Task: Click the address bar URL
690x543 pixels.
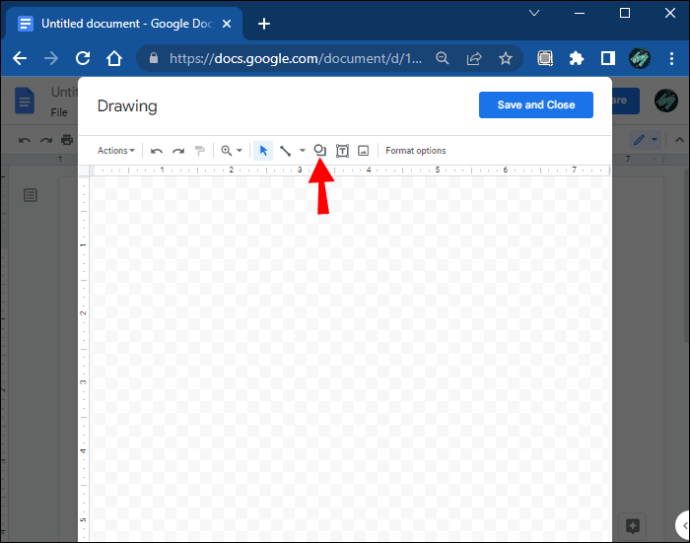Action: tap(295, 59)
